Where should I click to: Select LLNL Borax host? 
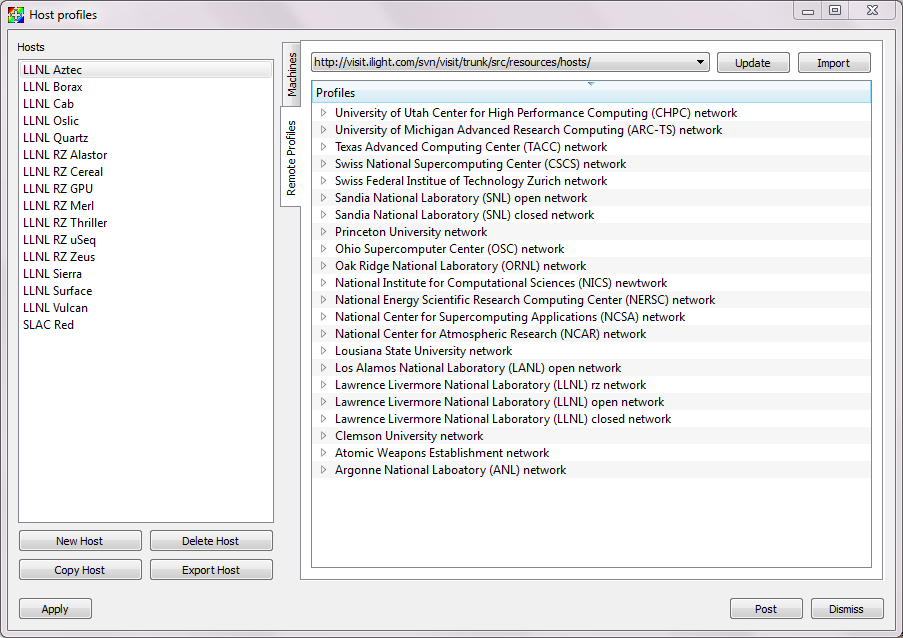click(146, 87)
